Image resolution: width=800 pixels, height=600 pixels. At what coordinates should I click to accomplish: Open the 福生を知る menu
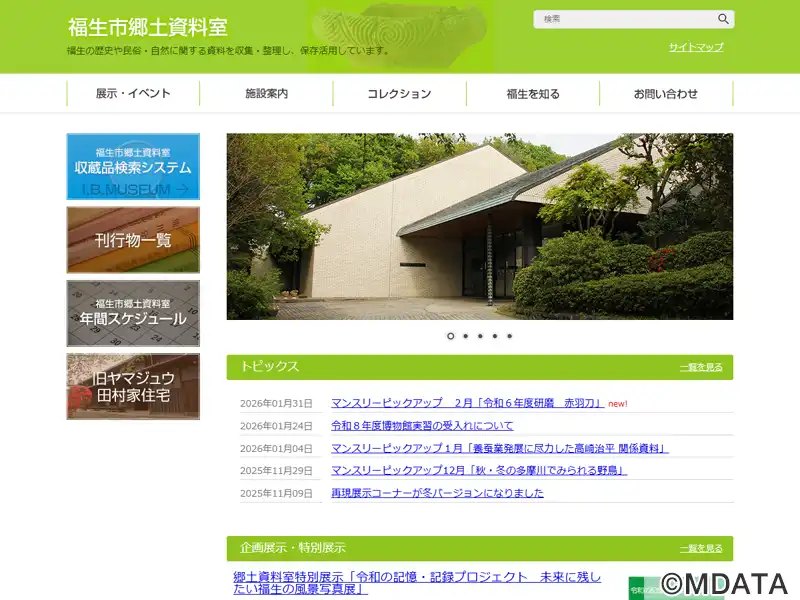point(533,93)
